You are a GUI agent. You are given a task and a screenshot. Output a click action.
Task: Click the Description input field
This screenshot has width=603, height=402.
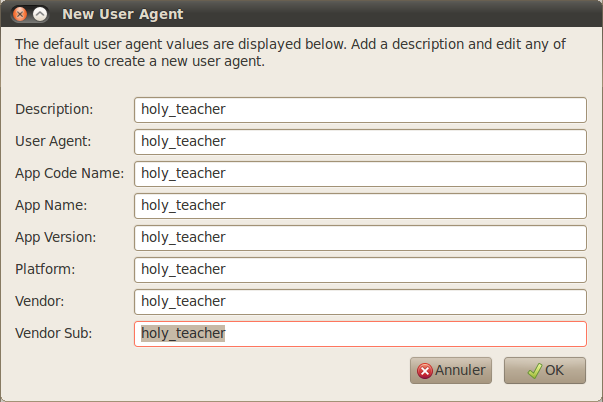tap(360, 109)
